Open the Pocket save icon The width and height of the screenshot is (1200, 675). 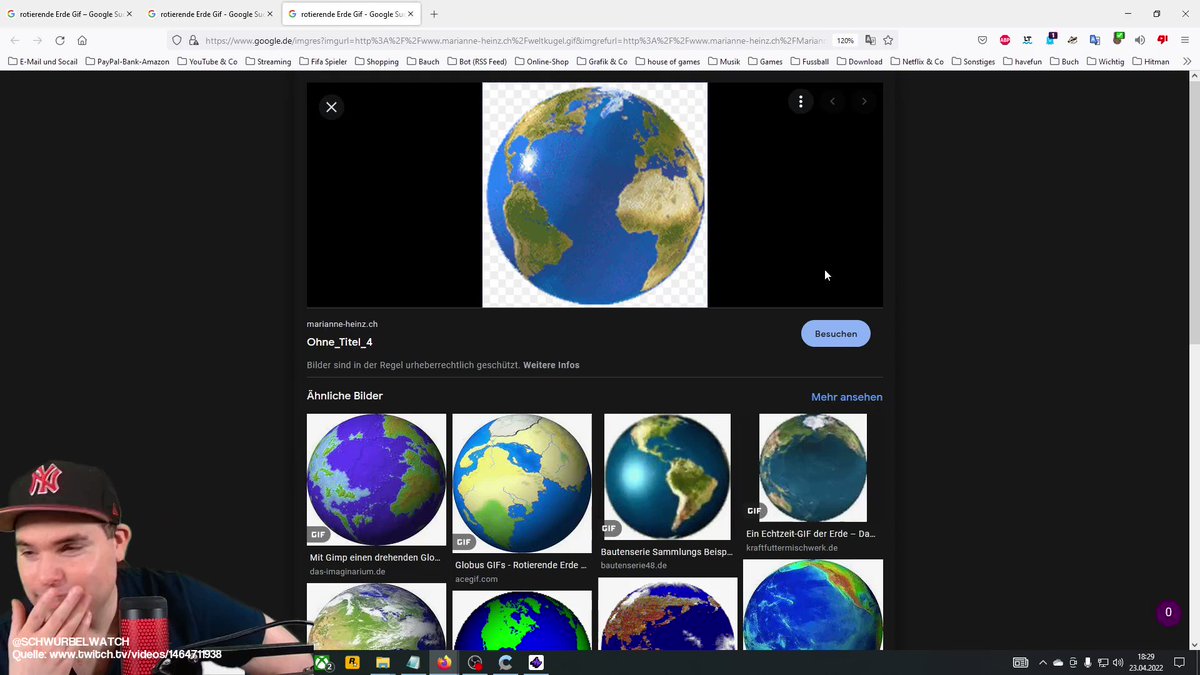pos(982,40)
